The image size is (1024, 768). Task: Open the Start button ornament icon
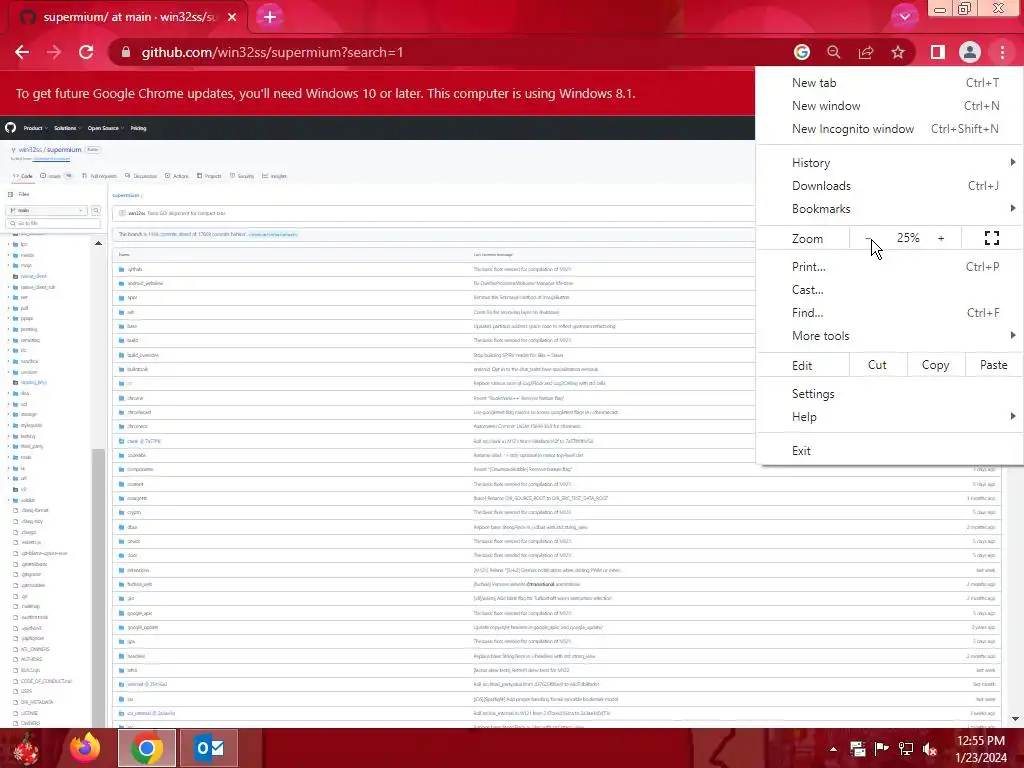click(x=26, y=748)
